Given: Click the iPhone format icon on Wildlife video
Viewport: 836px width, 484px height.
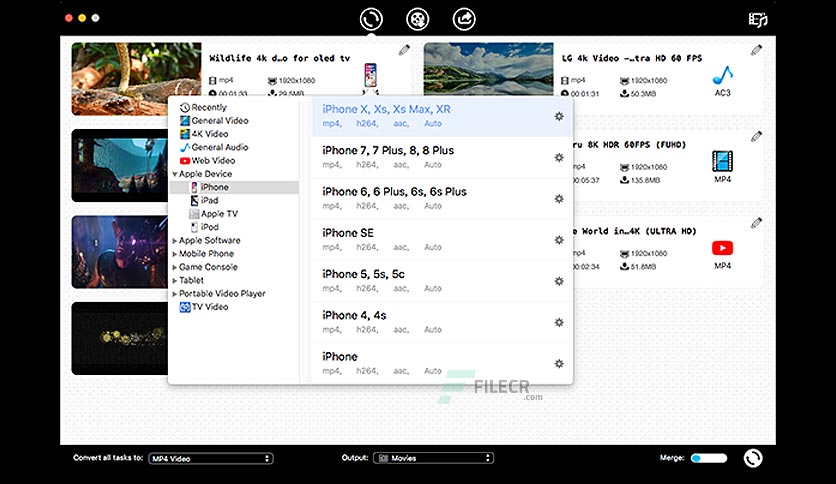Looking at the screenshot, I should click(371, 75).
